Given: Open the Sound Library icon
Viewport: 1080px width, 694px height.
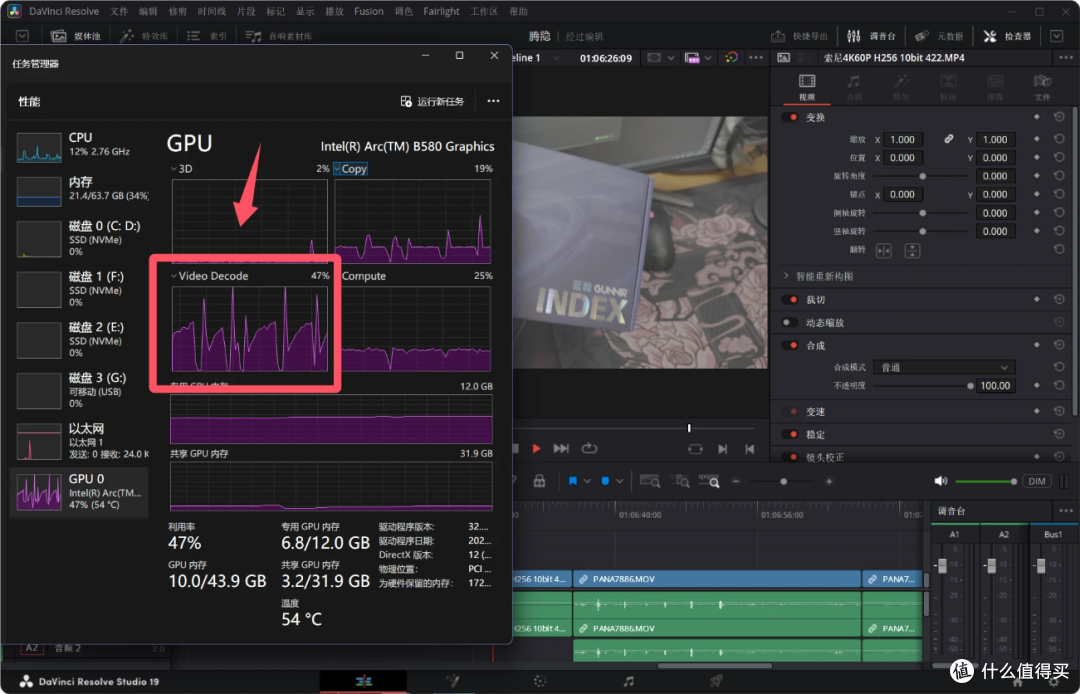Looking at the screenshot, I should (x=253, y=36).
